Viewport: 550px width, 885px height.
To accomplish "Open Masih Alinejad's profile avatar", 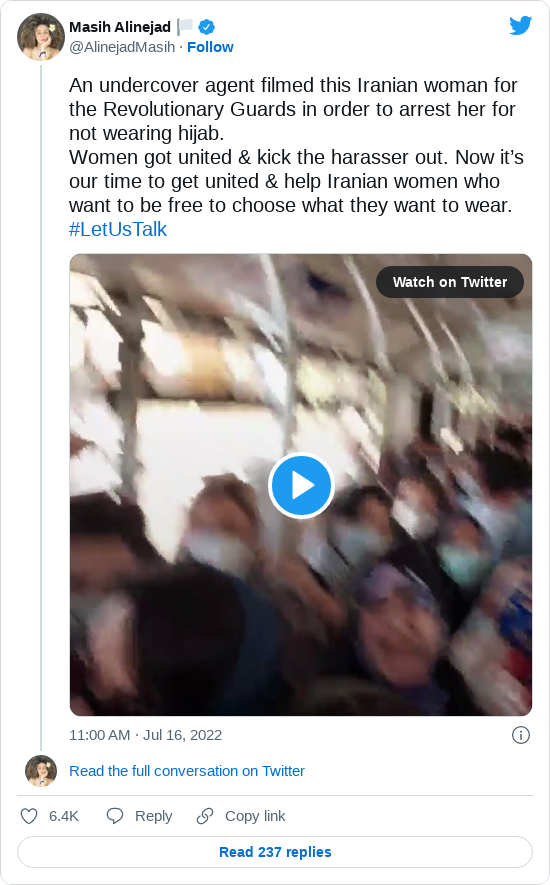I will 41,37.
